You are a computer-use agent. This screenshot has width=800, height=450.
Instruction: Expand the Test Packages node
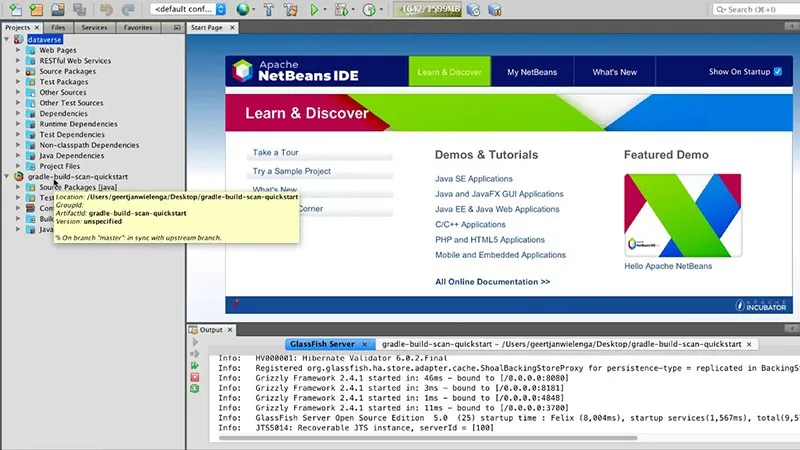click(x=18, y=82)
